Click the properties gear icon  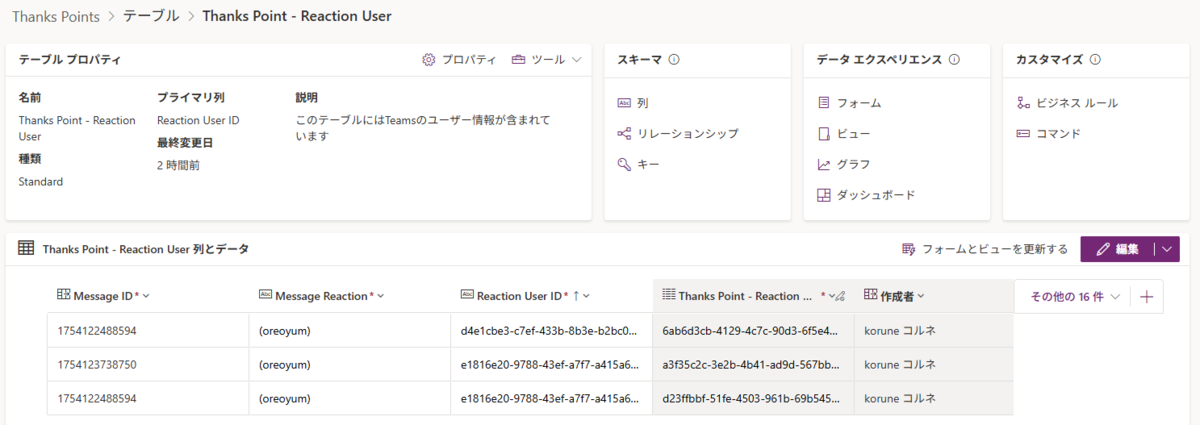pyautogui.click(x=429, y=60)
